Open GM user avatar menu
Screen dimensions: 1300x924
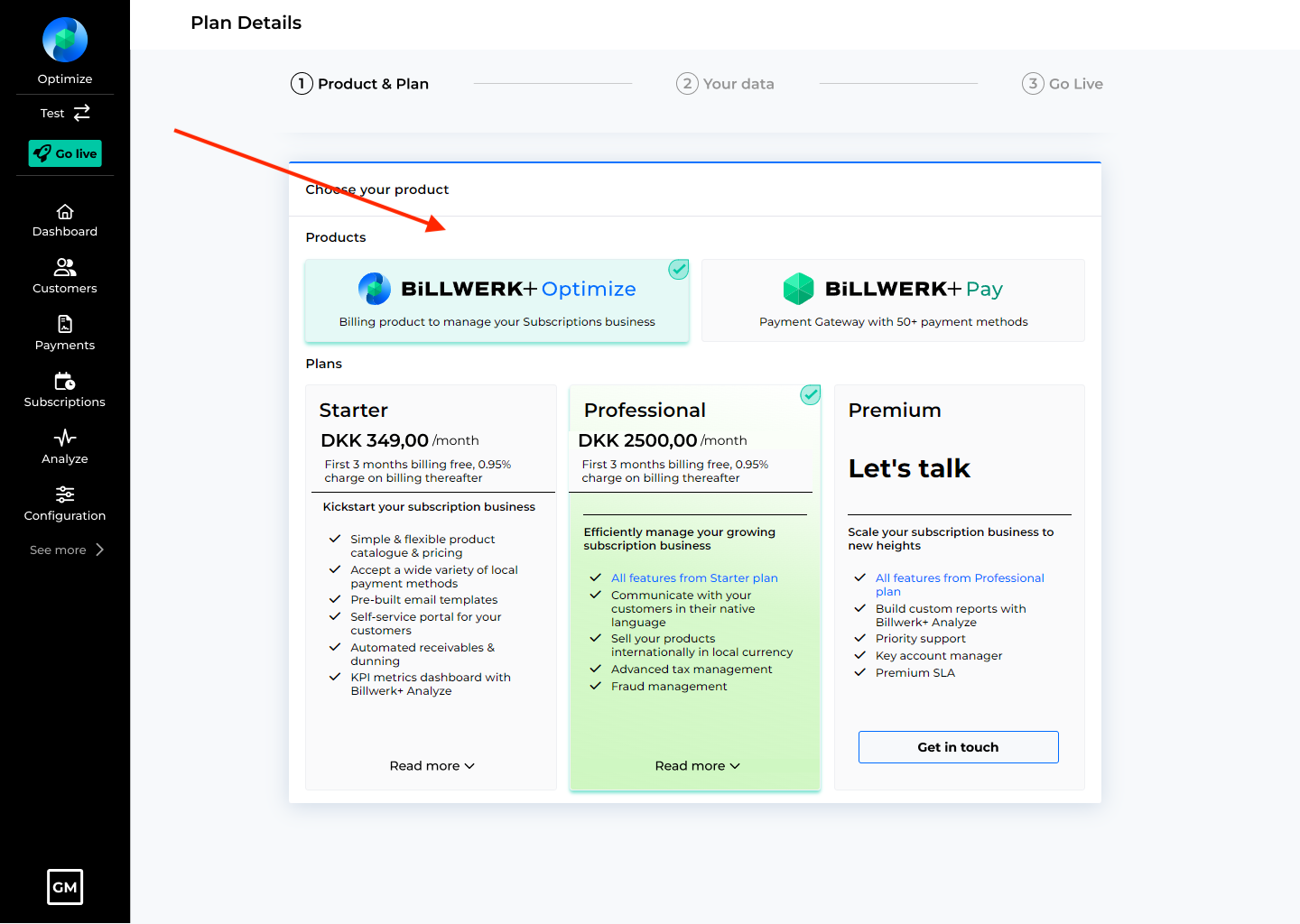tap(65, 887)
